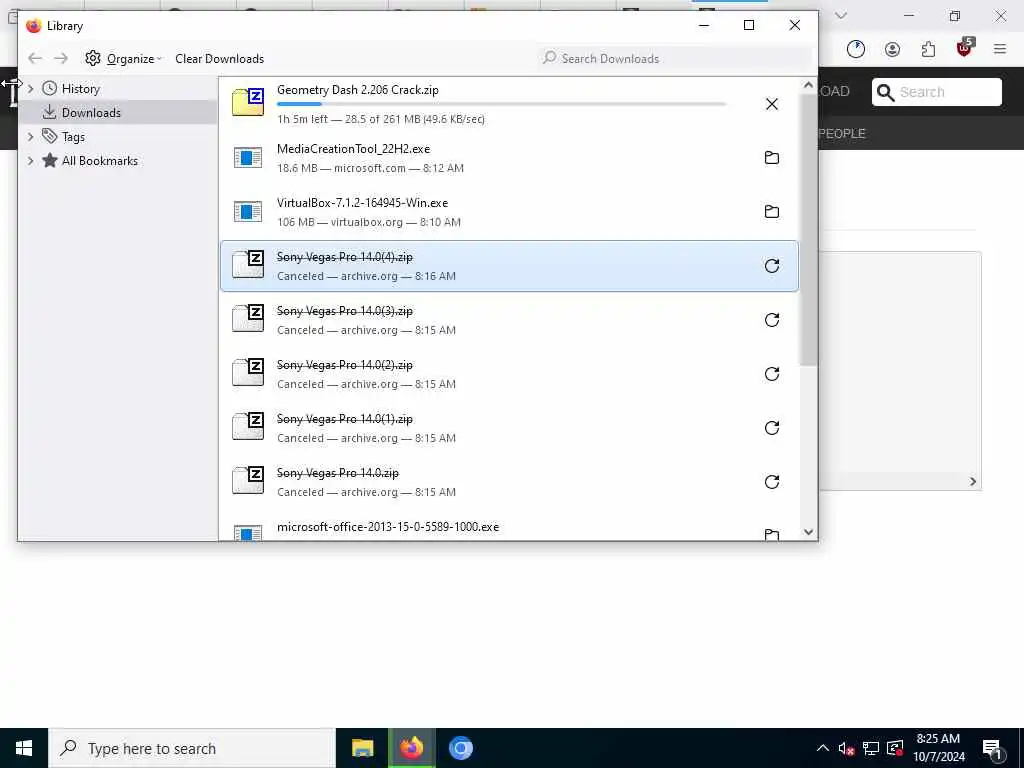1024x768 pixels.
Task: Retry download of Sony Vegas Pro 14.0(2).zip
Action: (771, 374)
